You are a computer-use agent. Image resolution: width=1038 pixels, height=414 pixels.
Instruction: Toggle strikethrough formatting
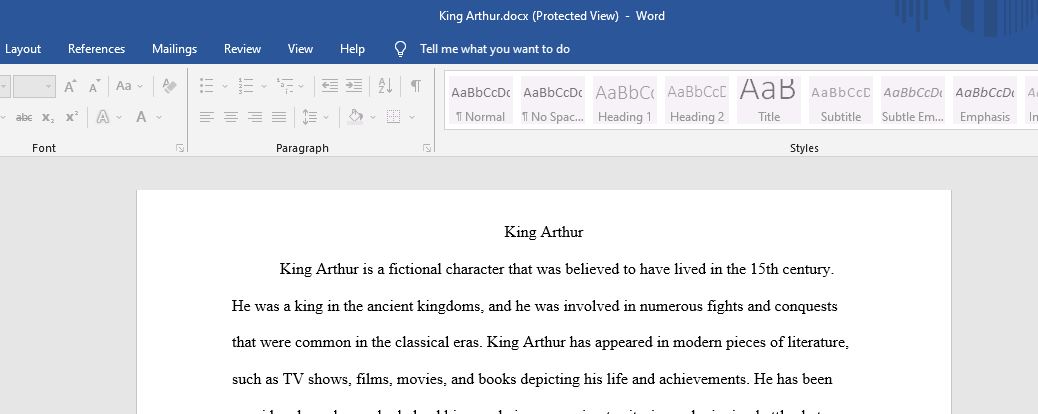tap(24, 117)
